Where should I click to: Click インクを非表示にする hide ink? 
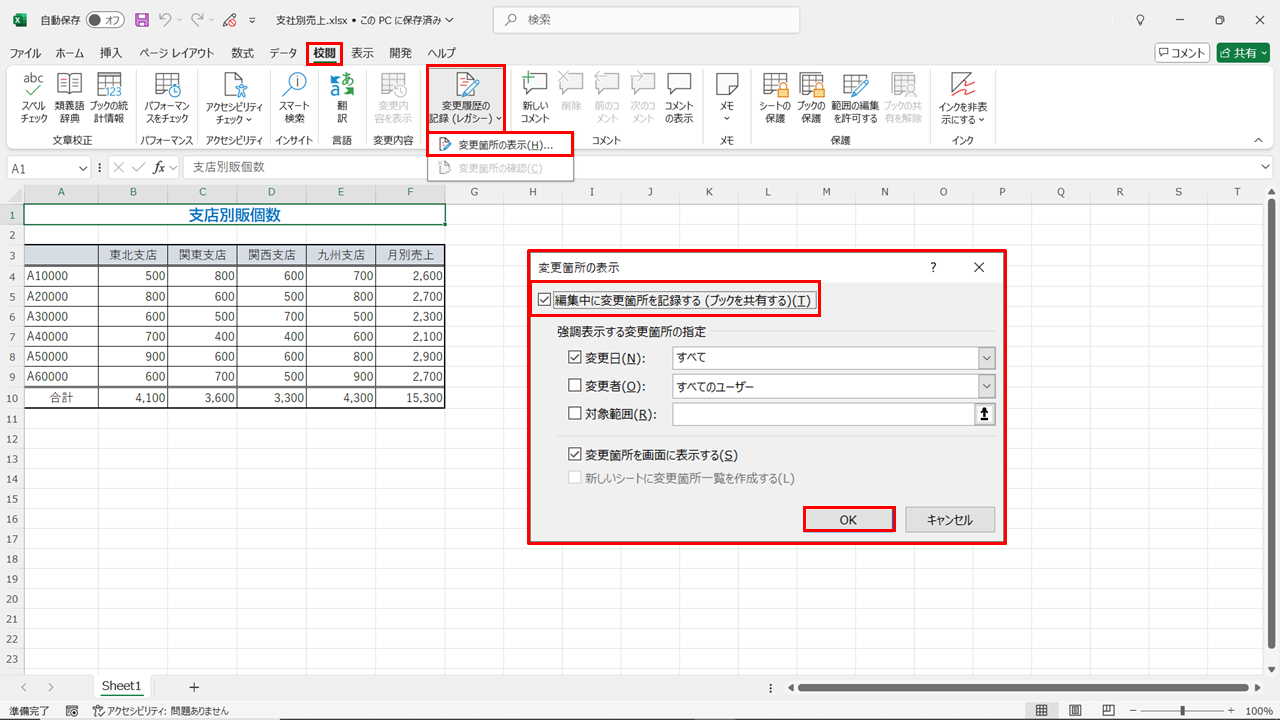(x=963, y=98)
